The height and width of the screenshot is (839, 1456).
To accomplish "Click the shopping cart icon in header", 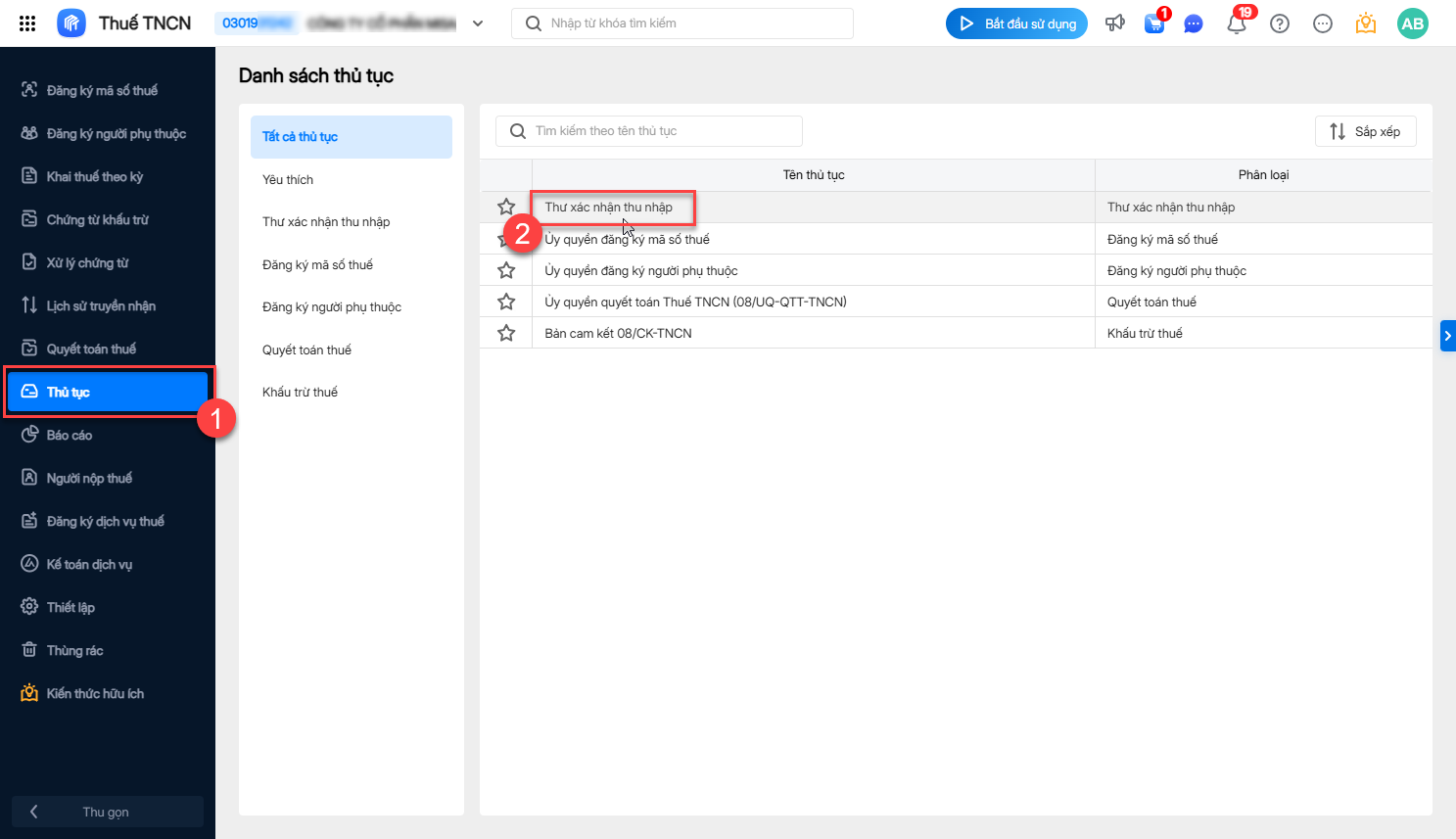I will tap(1154, 24).
